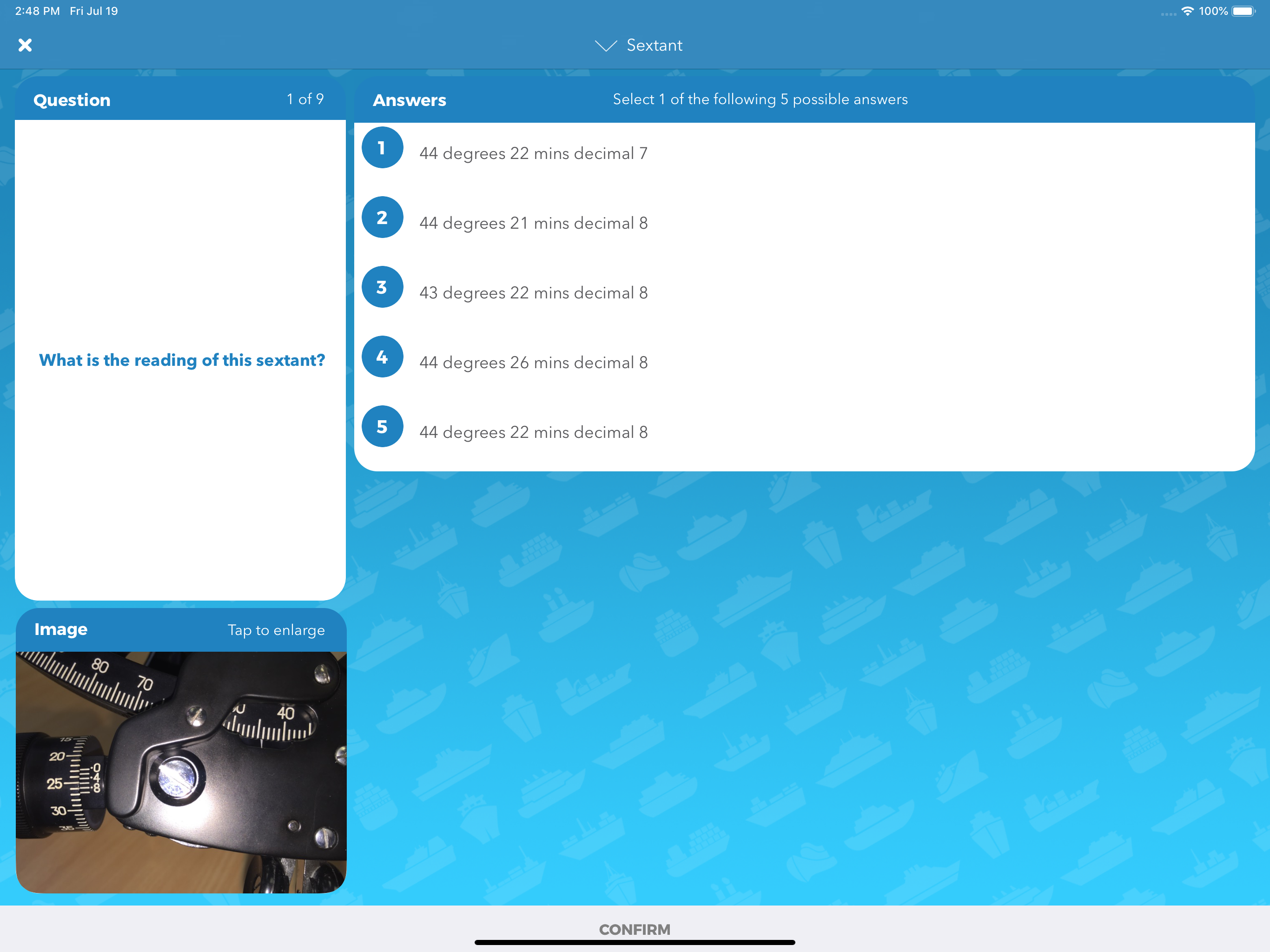Select answer circle number 3
The height and width of the screenshot is (952, 1270).
click(382, 287)
